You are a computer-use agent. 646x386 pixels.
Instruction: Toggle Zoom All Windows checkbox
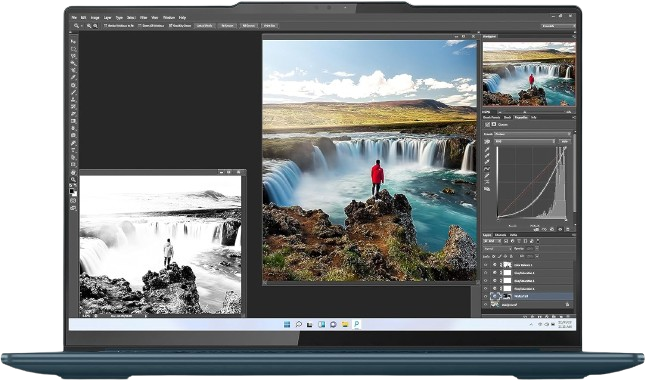[140, 26]
